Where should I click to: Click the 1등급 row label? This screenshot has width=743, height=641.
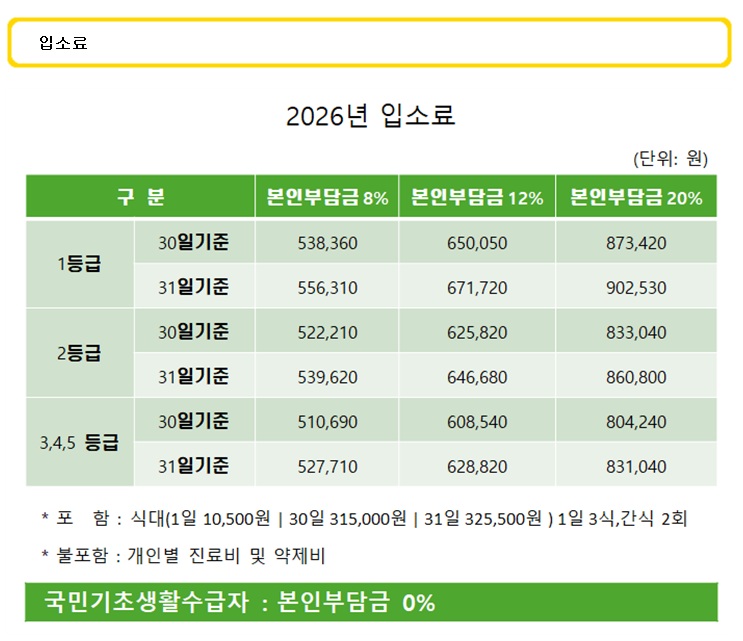point(79,264)
